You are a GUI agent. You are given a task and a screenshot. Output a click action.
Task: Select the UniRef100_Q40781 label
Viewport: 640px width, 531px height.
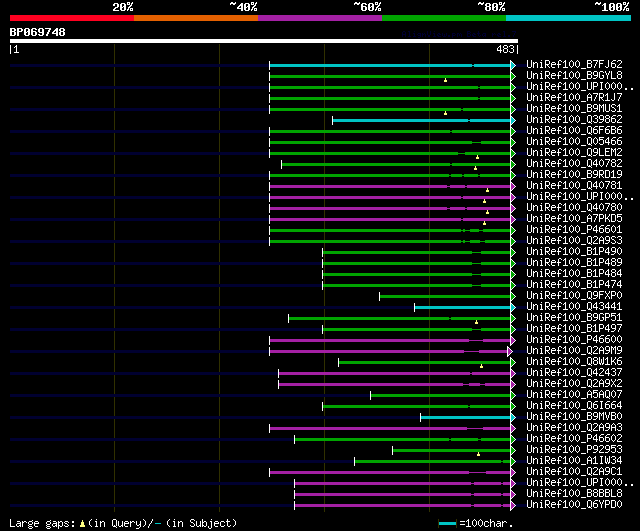coord(574,186)
